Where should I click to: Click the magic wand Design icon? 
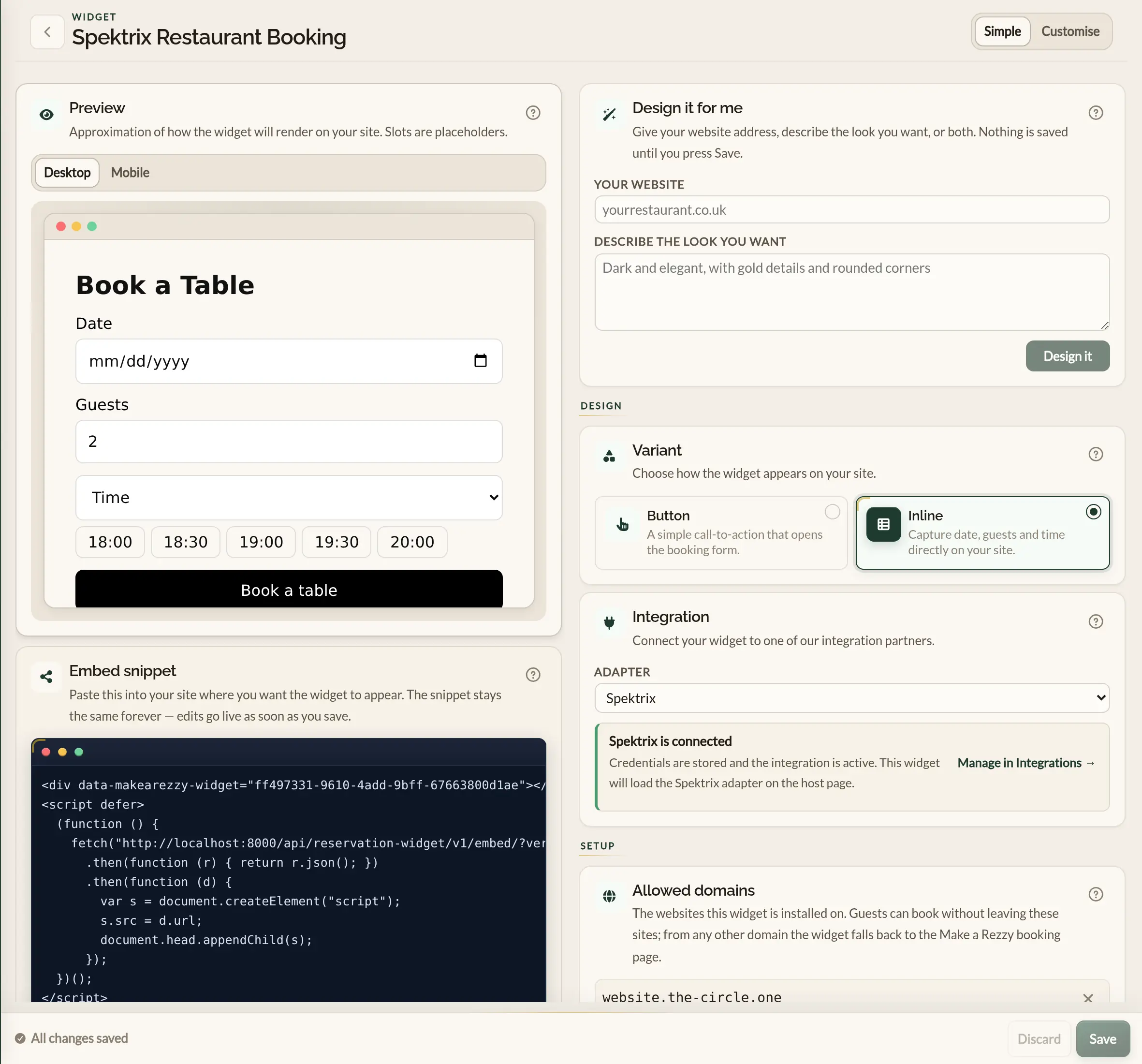tap(609, 114)
